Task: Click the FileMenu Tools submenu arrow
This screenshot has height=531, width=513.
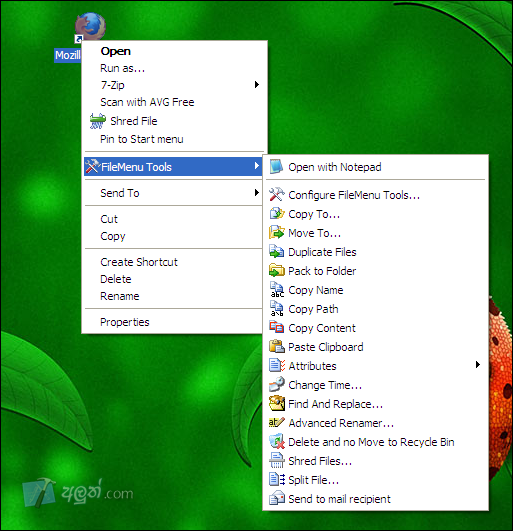Action: point(257,166)
